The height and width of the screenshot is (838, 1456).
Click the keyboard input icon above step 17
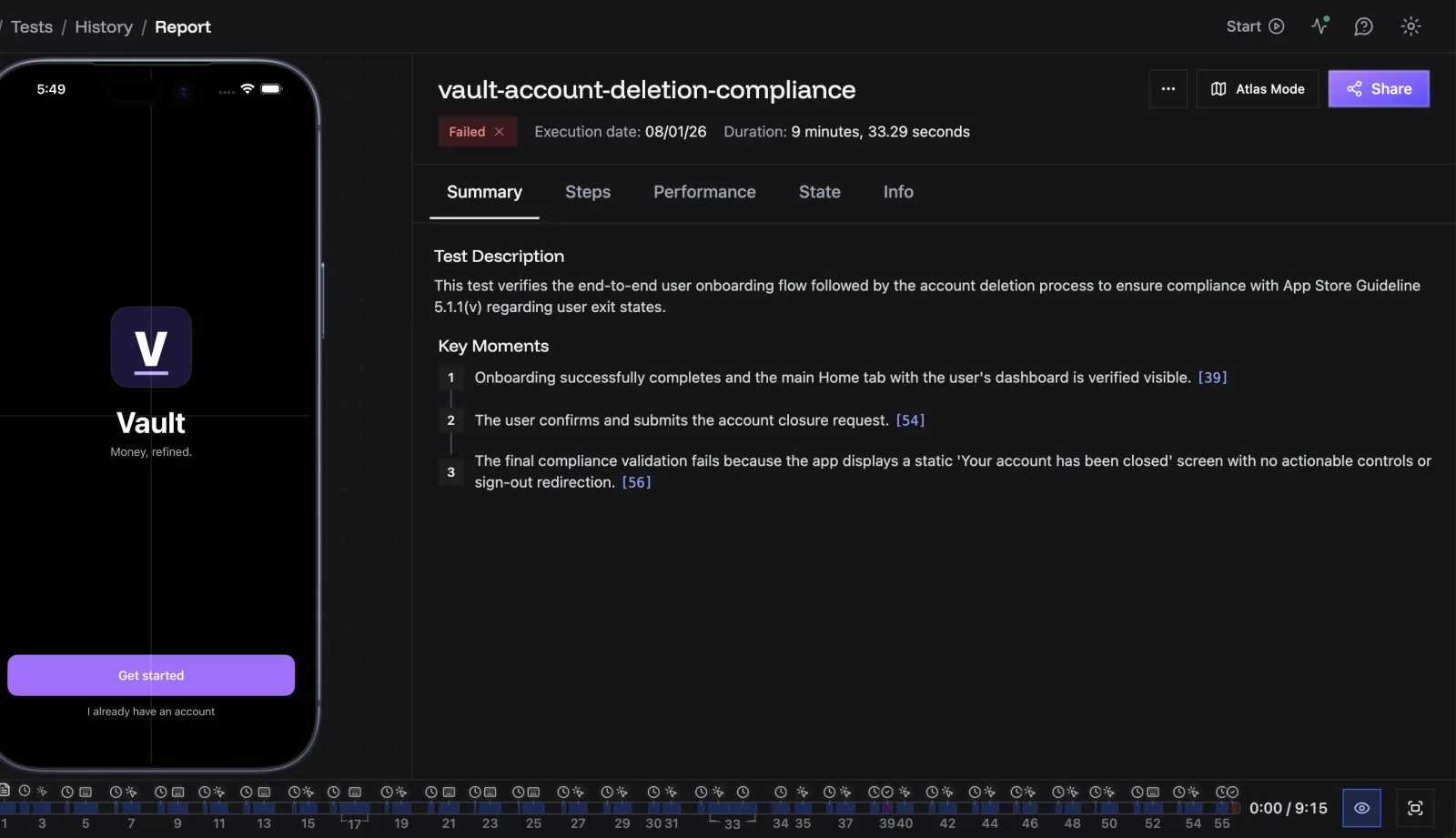(x=355, y=793)
